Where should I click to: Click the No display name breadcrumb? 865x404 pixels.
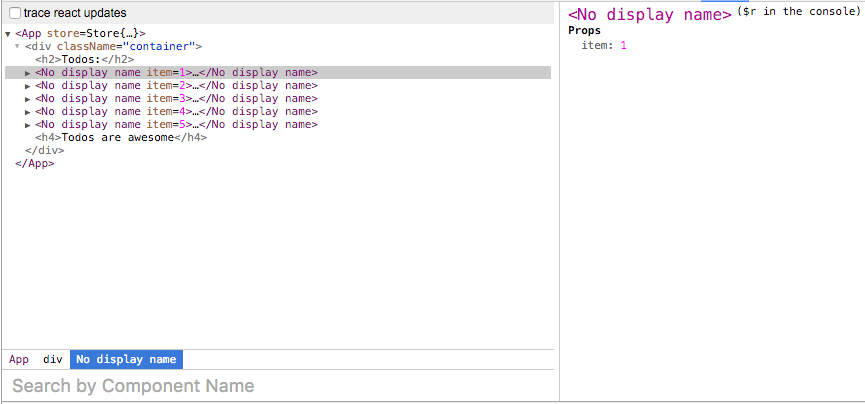click(126, 359)
